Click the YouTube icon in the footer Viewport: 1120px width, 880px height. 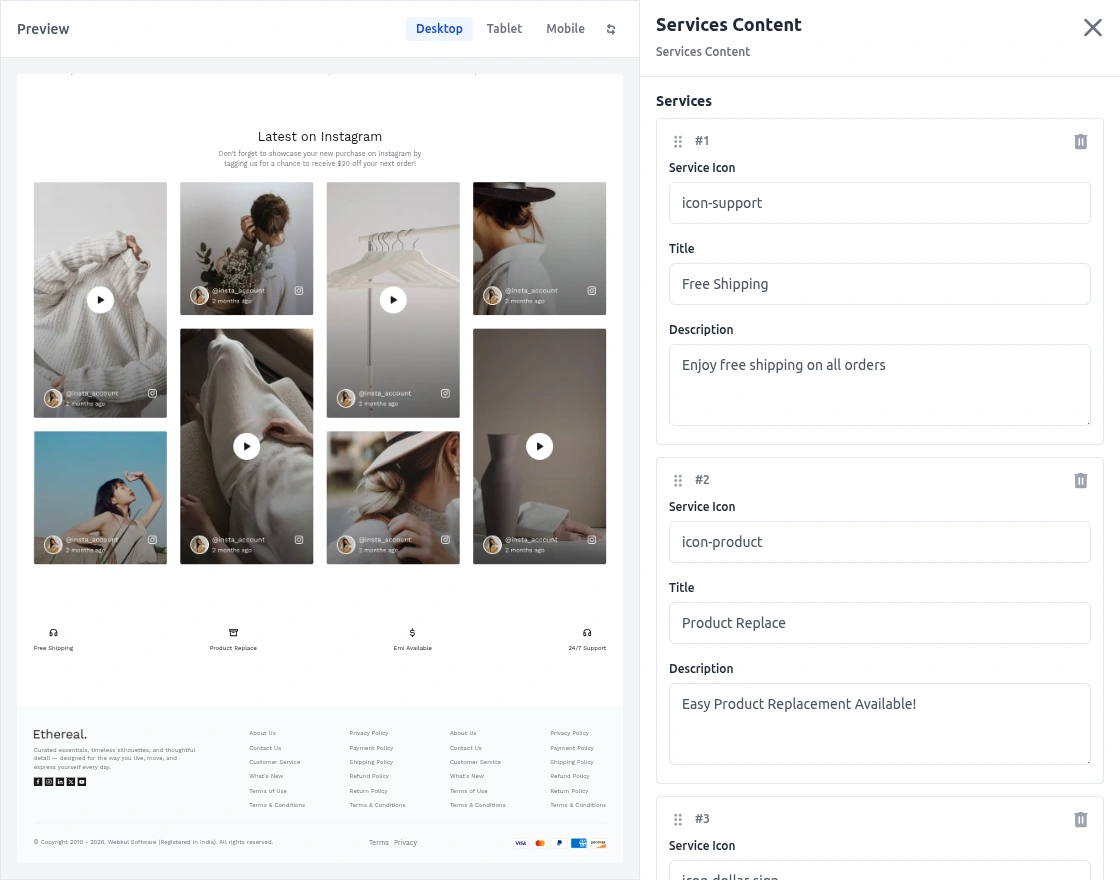coord(82,781)
